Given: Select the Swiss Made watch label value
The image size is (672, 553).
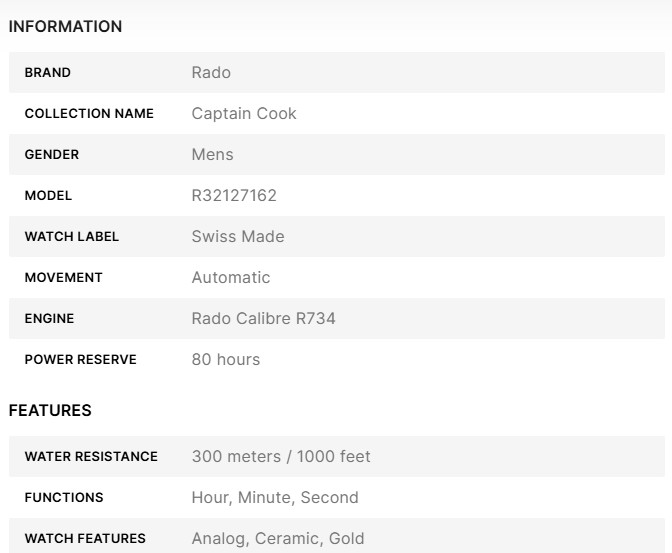Looking at the screenshot, I should click(238, 237).
